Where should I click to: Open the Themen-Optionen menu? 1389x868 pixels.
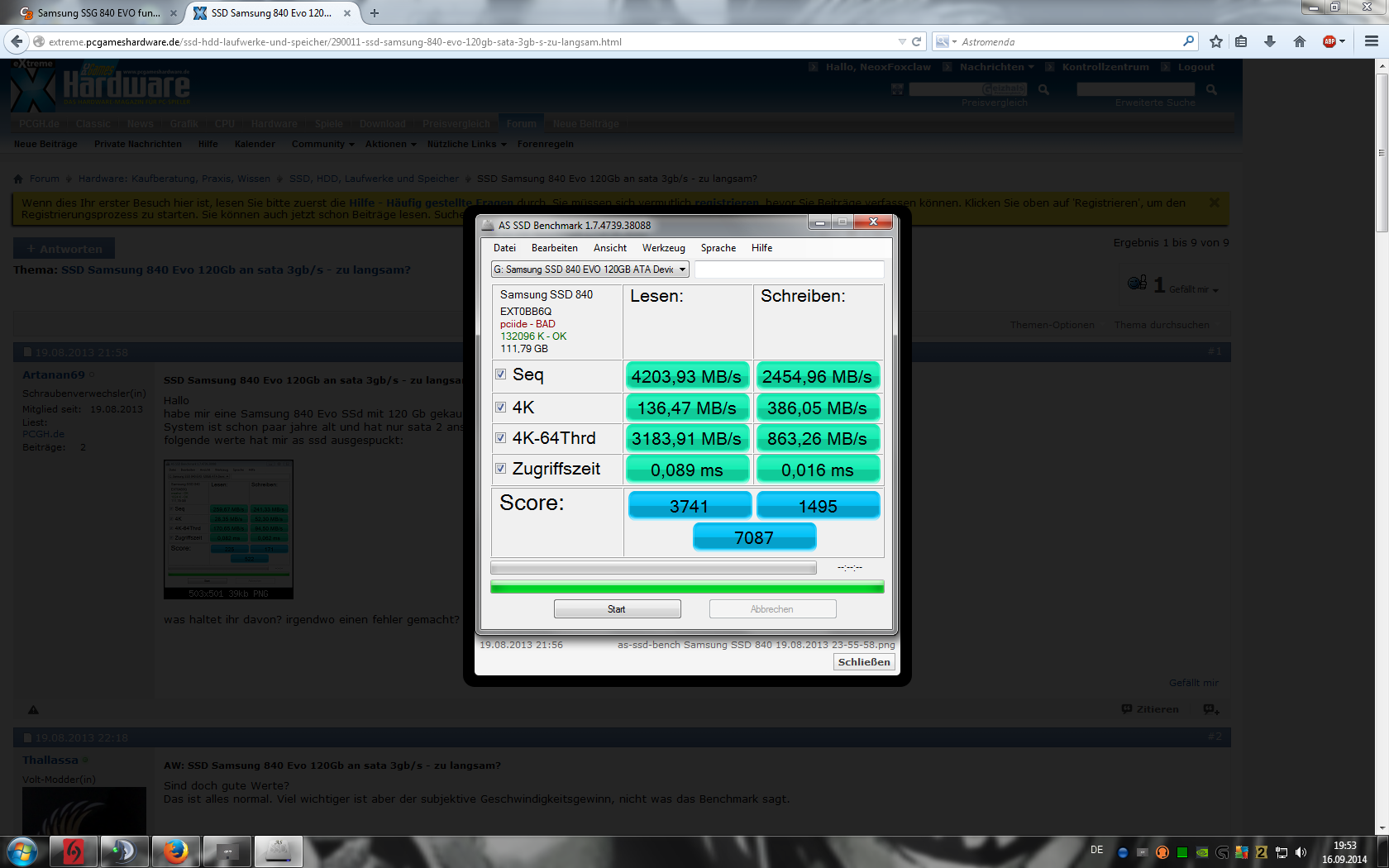1052,325
